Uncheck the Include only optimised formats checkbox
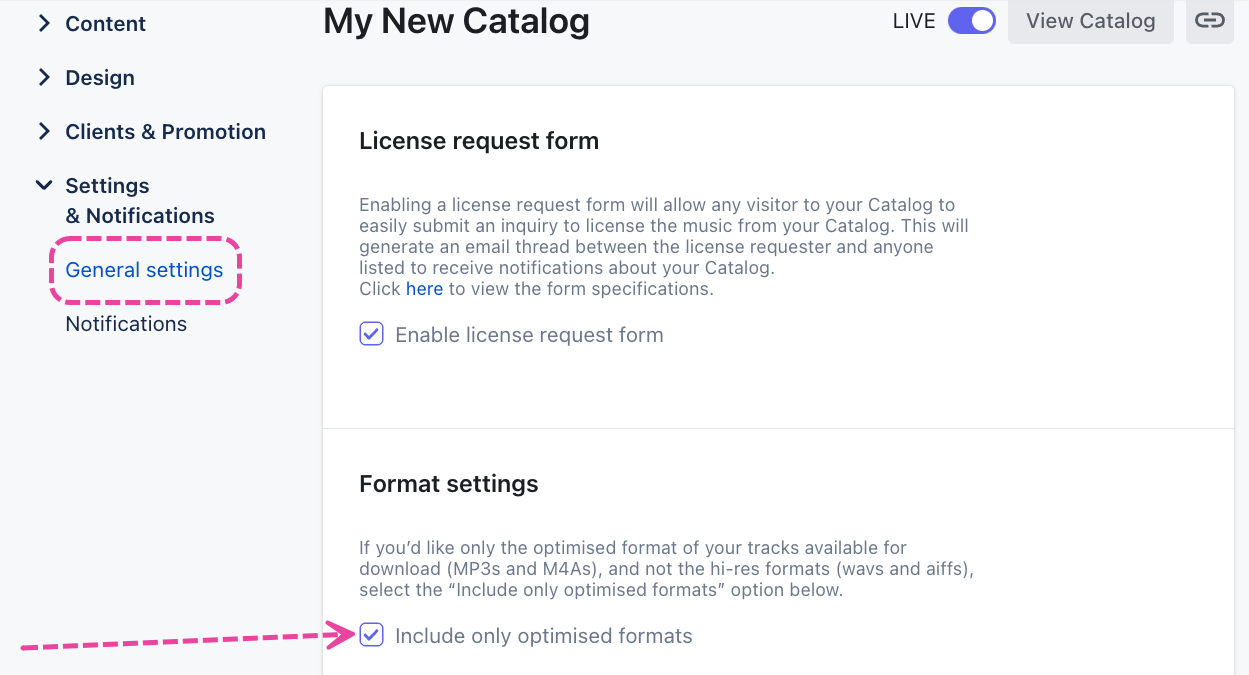Viewport: 1249px width, 675px height. (371, 635)
